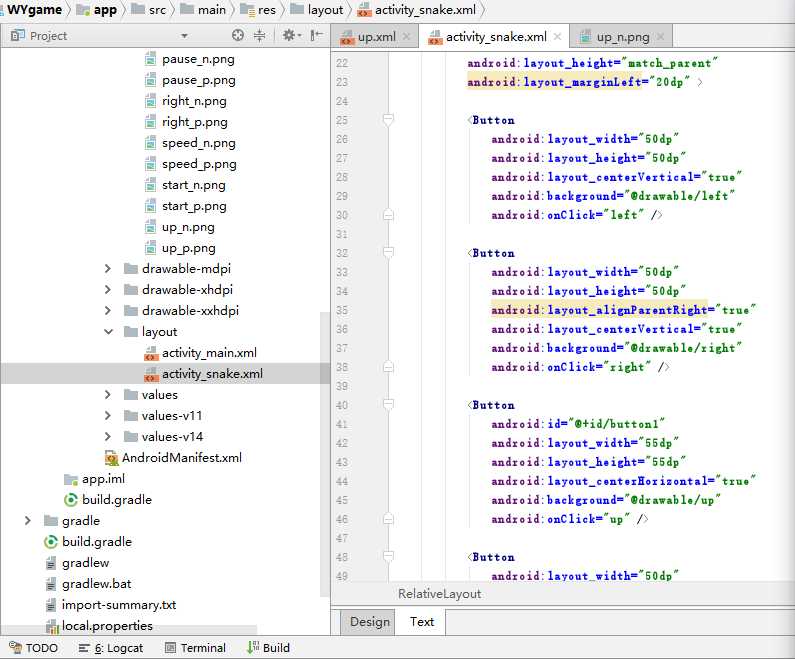Open the Project panel settings gear
The width and height of the screenshot is (795, 659).
[291, 35]
